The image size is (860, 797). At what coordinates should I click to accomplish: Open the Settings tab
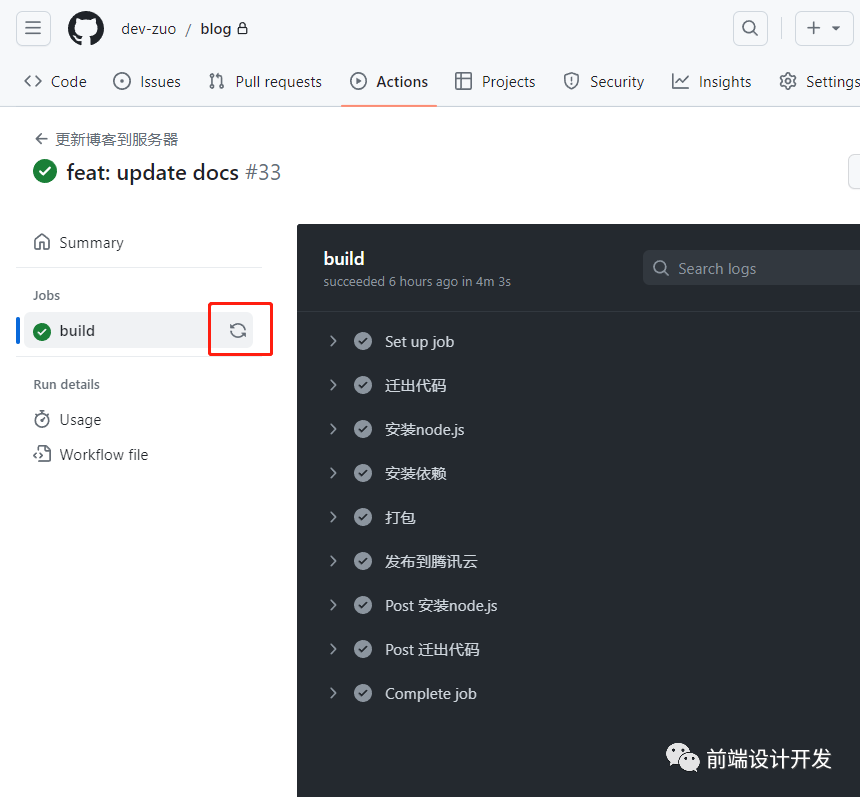click(x=819, y=82)
